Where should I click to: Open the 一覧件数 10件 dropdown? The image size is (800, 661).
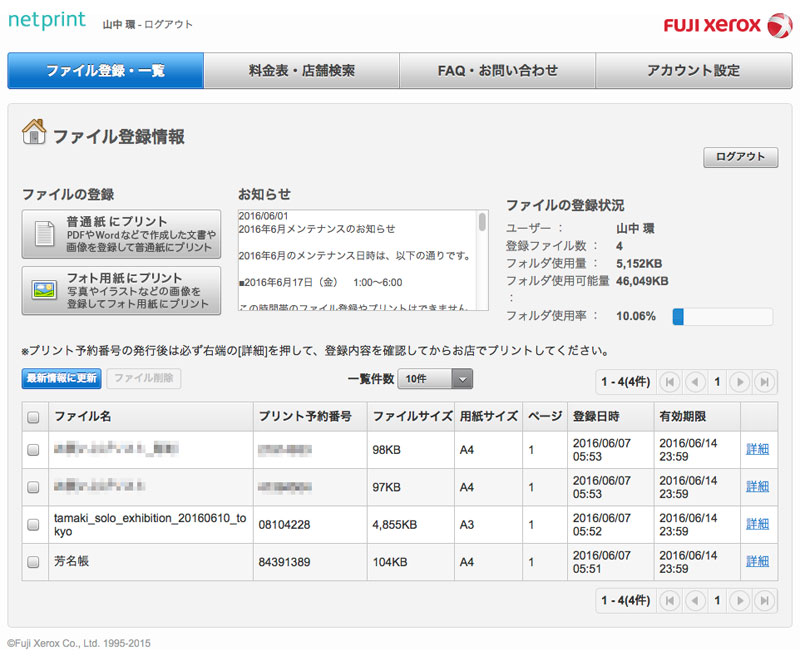[435, 379]
